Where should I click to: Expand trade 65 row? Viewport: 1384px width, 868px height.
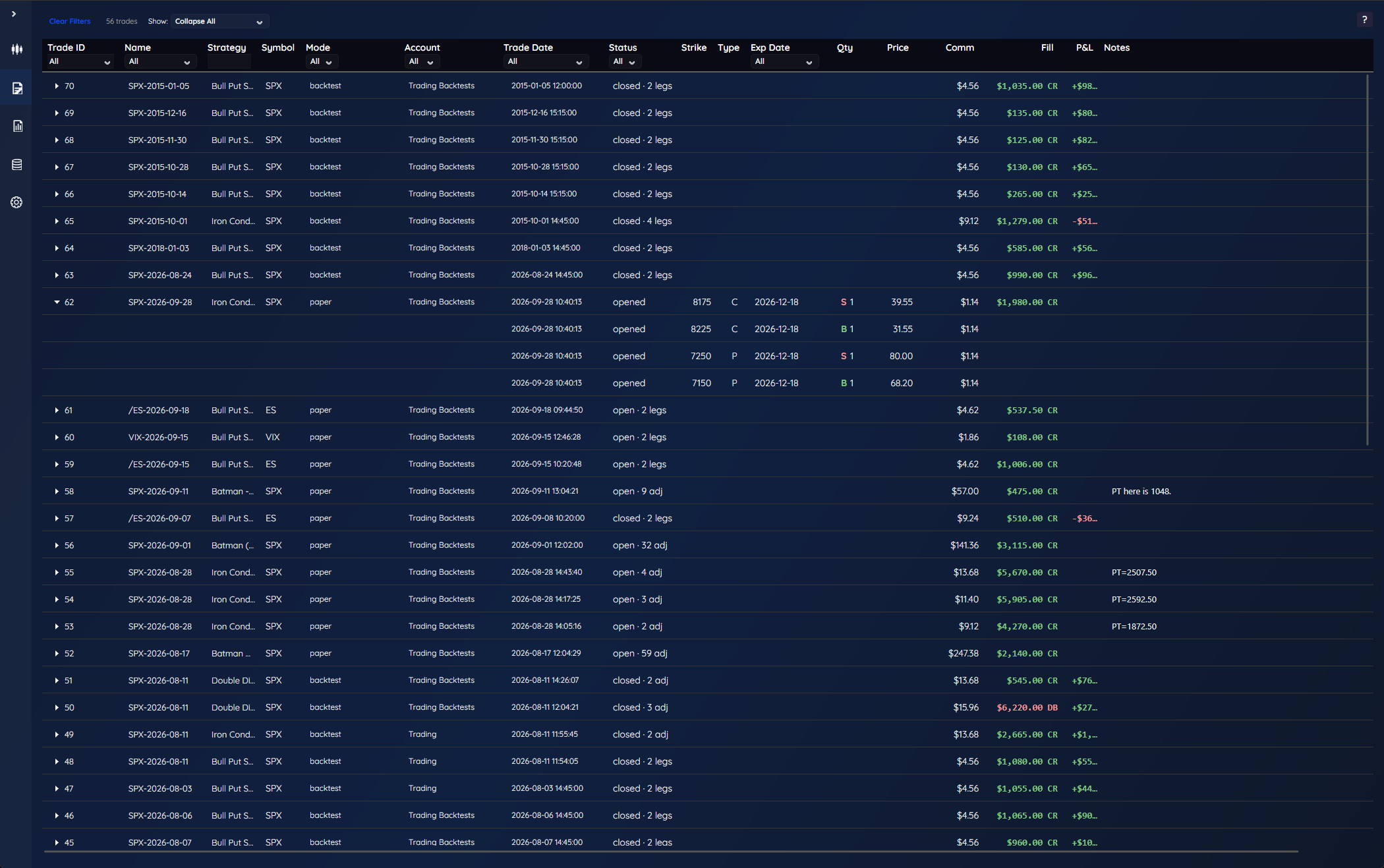tap(57, 221)
